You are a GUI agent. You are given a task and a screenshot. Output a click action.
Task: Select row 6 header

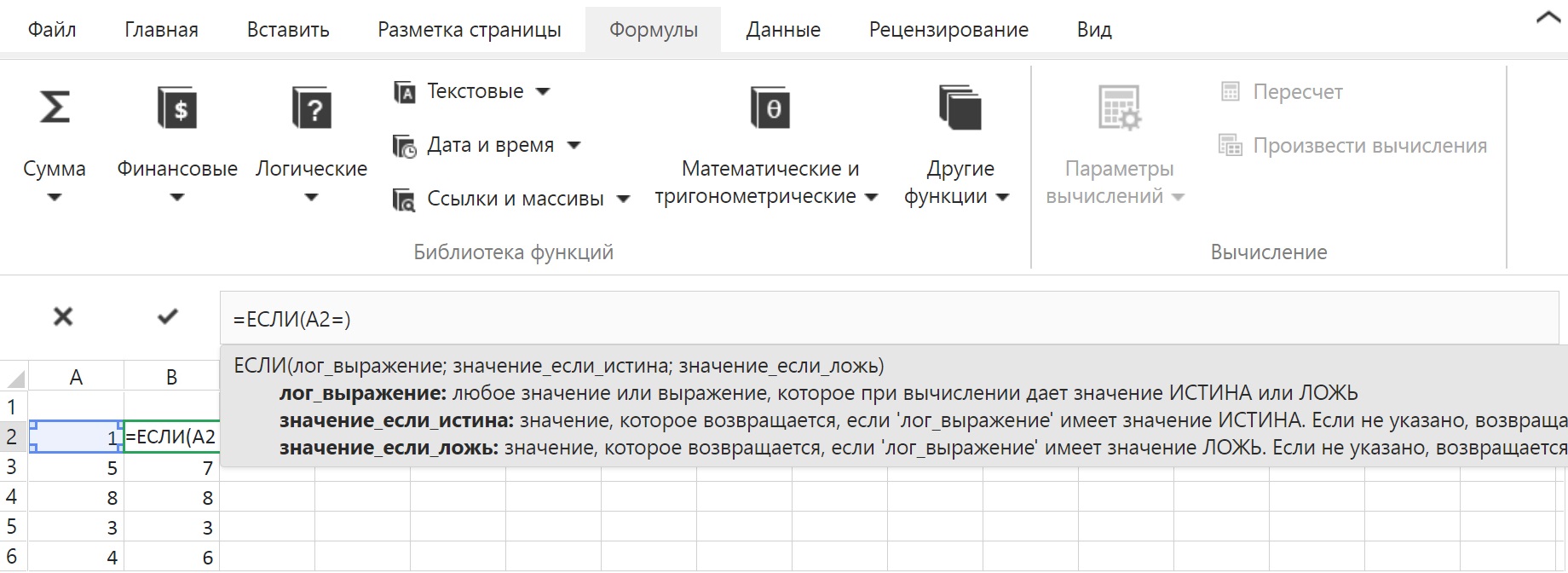[x=13, y=557]
